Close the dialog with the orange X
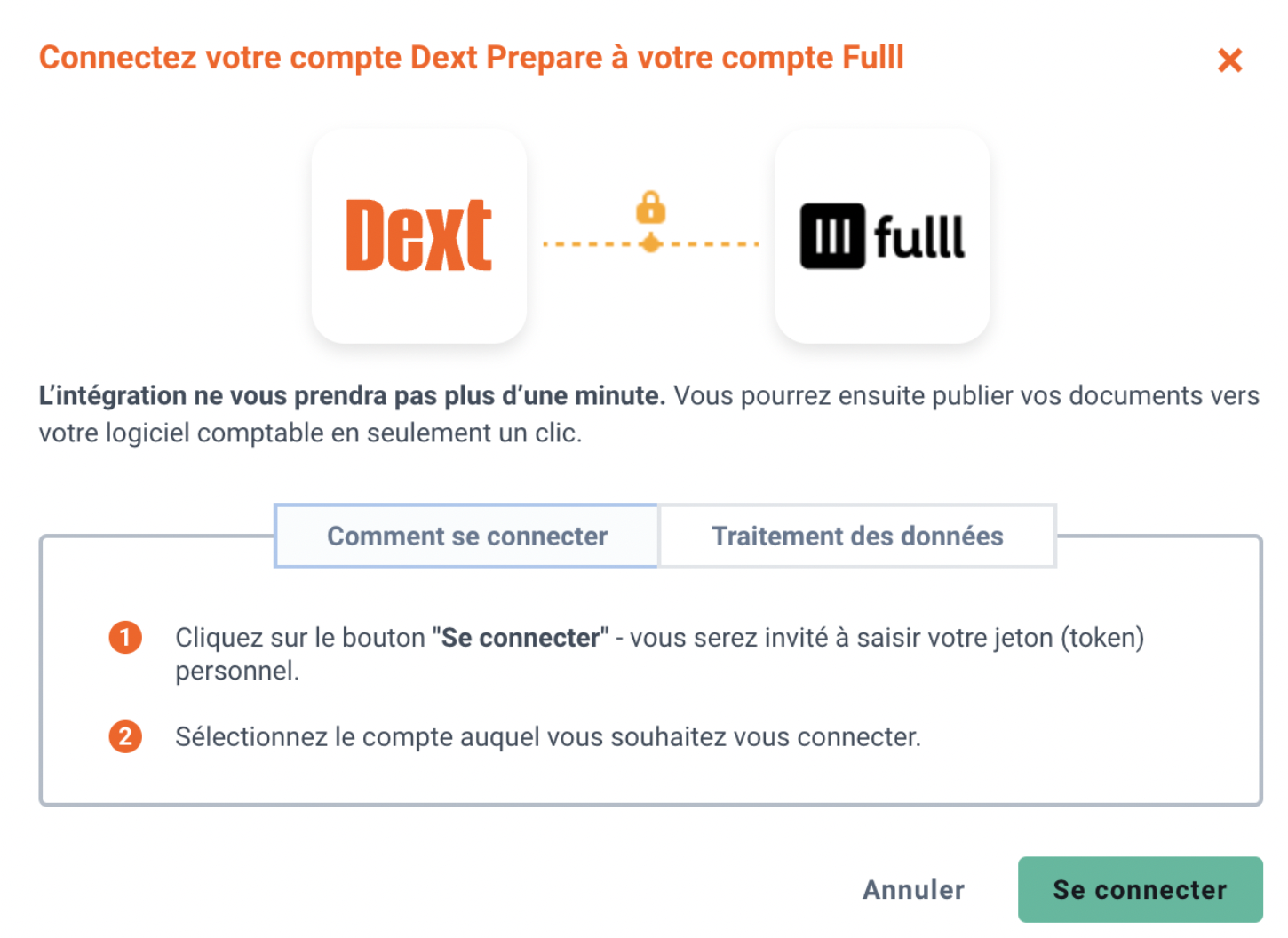1288x938 pixels. tap(1229, 60)
